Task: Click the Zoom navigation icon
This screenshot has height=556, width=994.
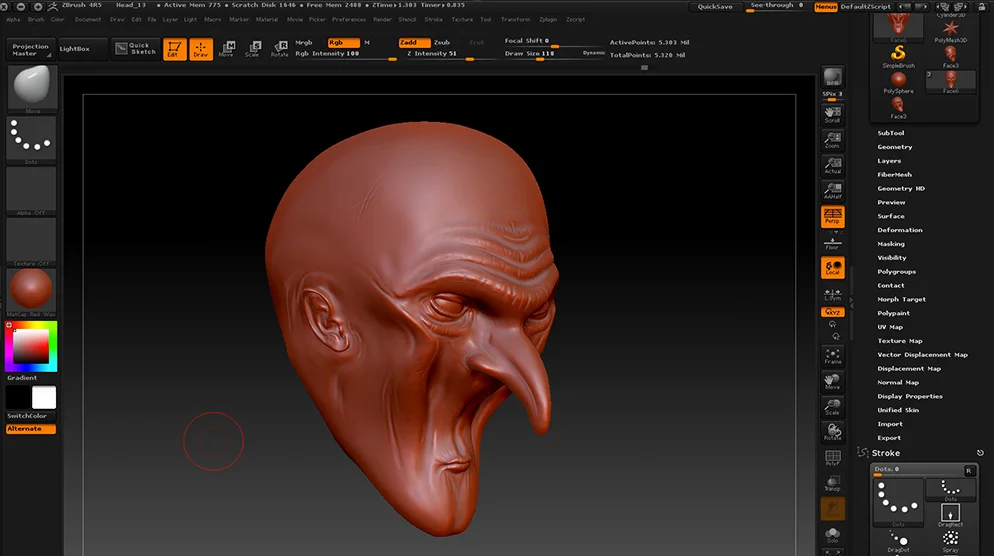Action: [832, 140]
